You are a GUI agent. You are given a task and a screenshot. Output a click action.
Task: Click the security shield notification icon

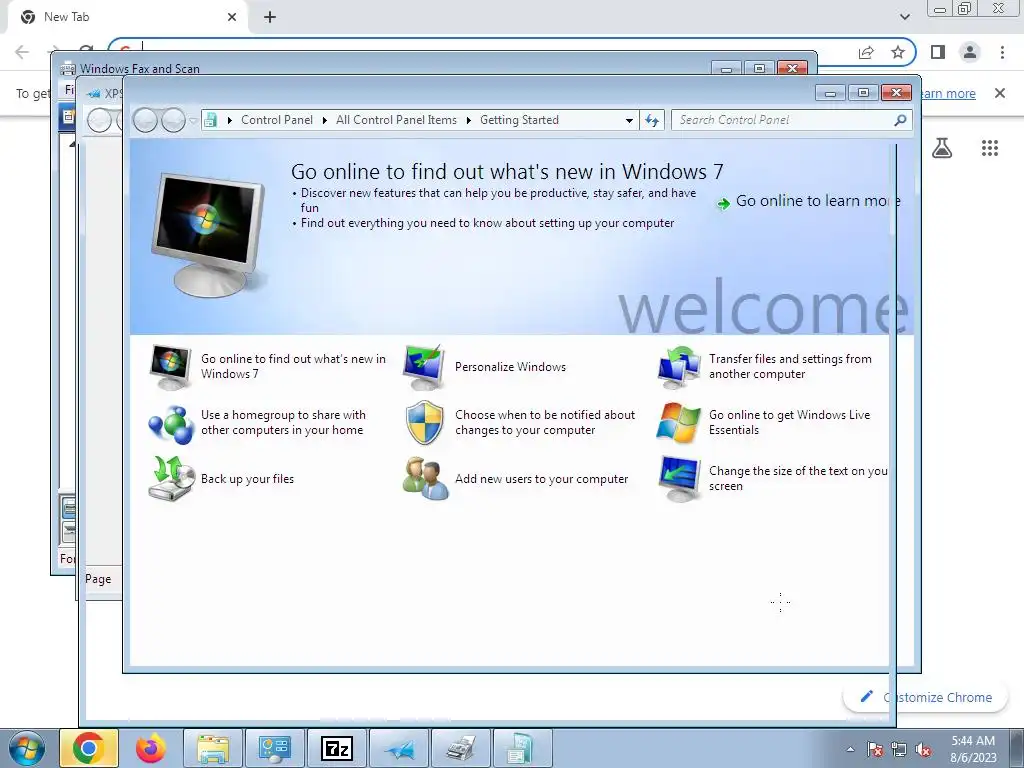[x=424, y=423]
